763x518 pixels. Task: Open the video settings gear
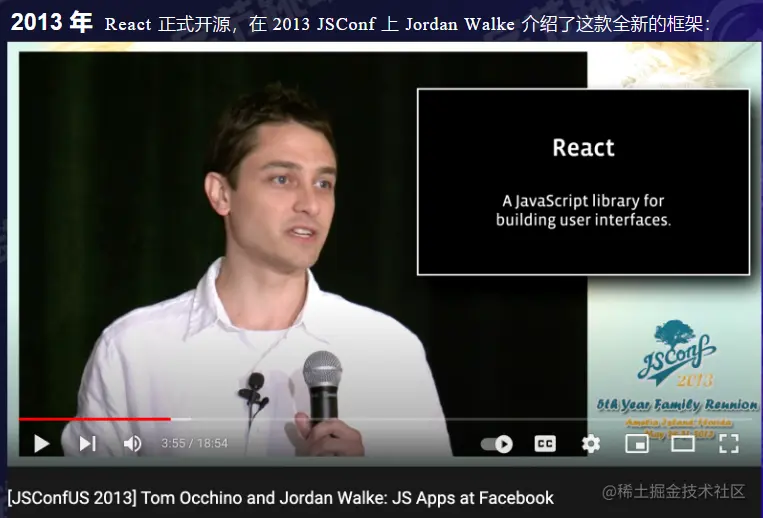point(591,444)
